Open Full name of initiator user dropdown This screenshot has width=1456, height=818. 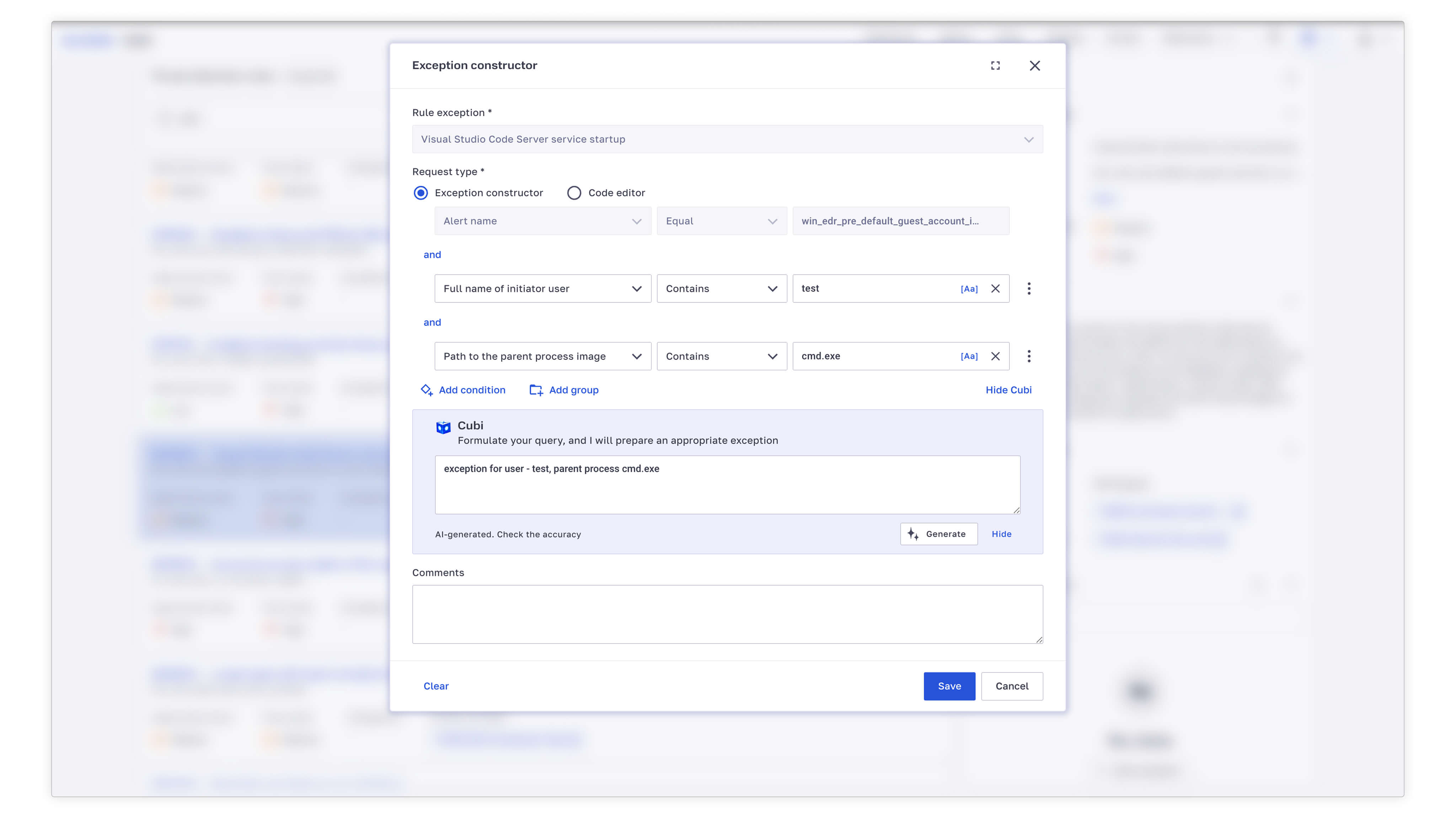click(542, 289)
